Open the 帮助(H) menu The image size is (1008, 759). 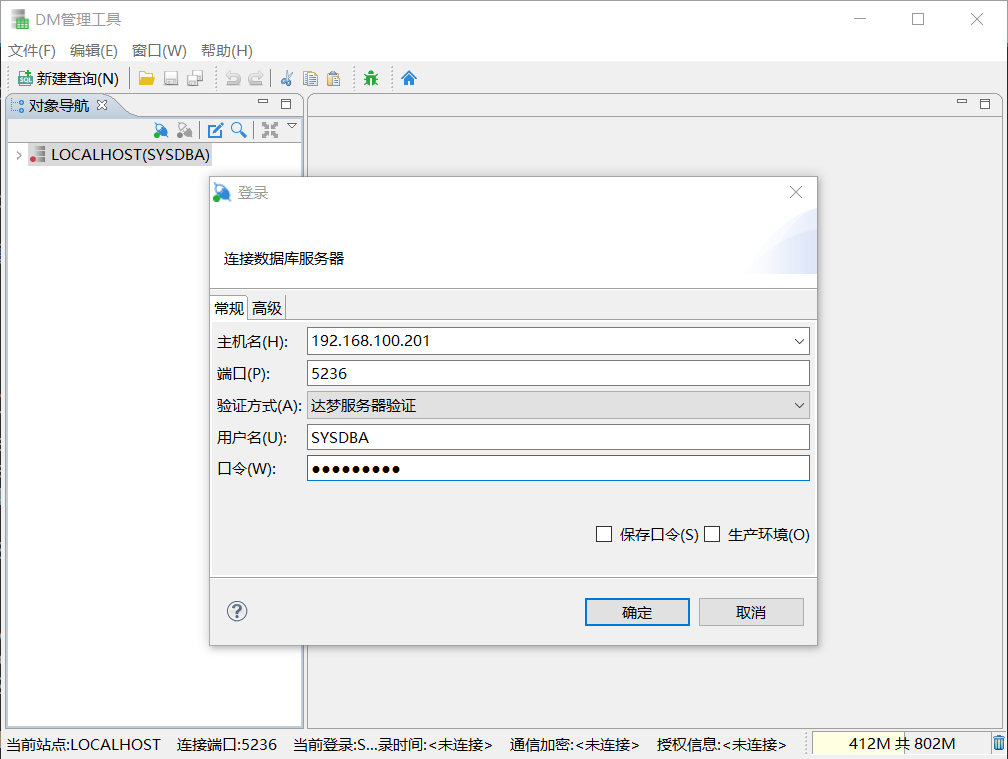(x=227, y=51)
